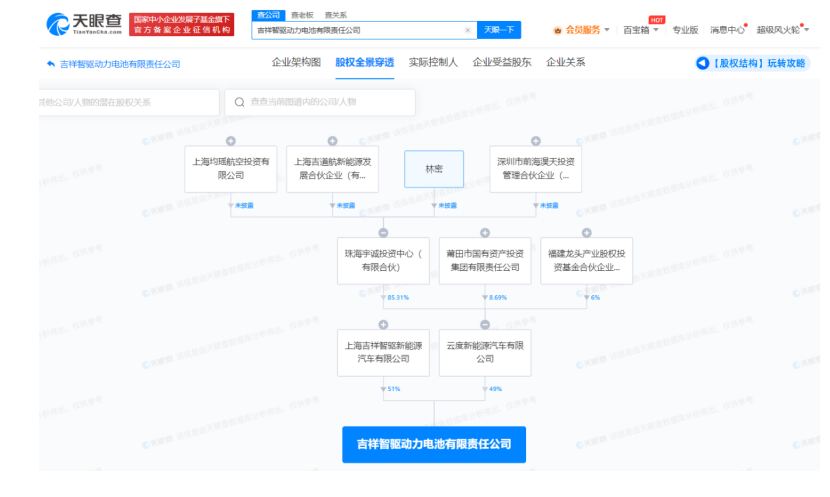The height and width of the screenshot is (497, 830).
Task: Go back via the 吉祥智驱动力电池 breadcrumb arrow
Action: pyautogui.click(x=51, y=64)
